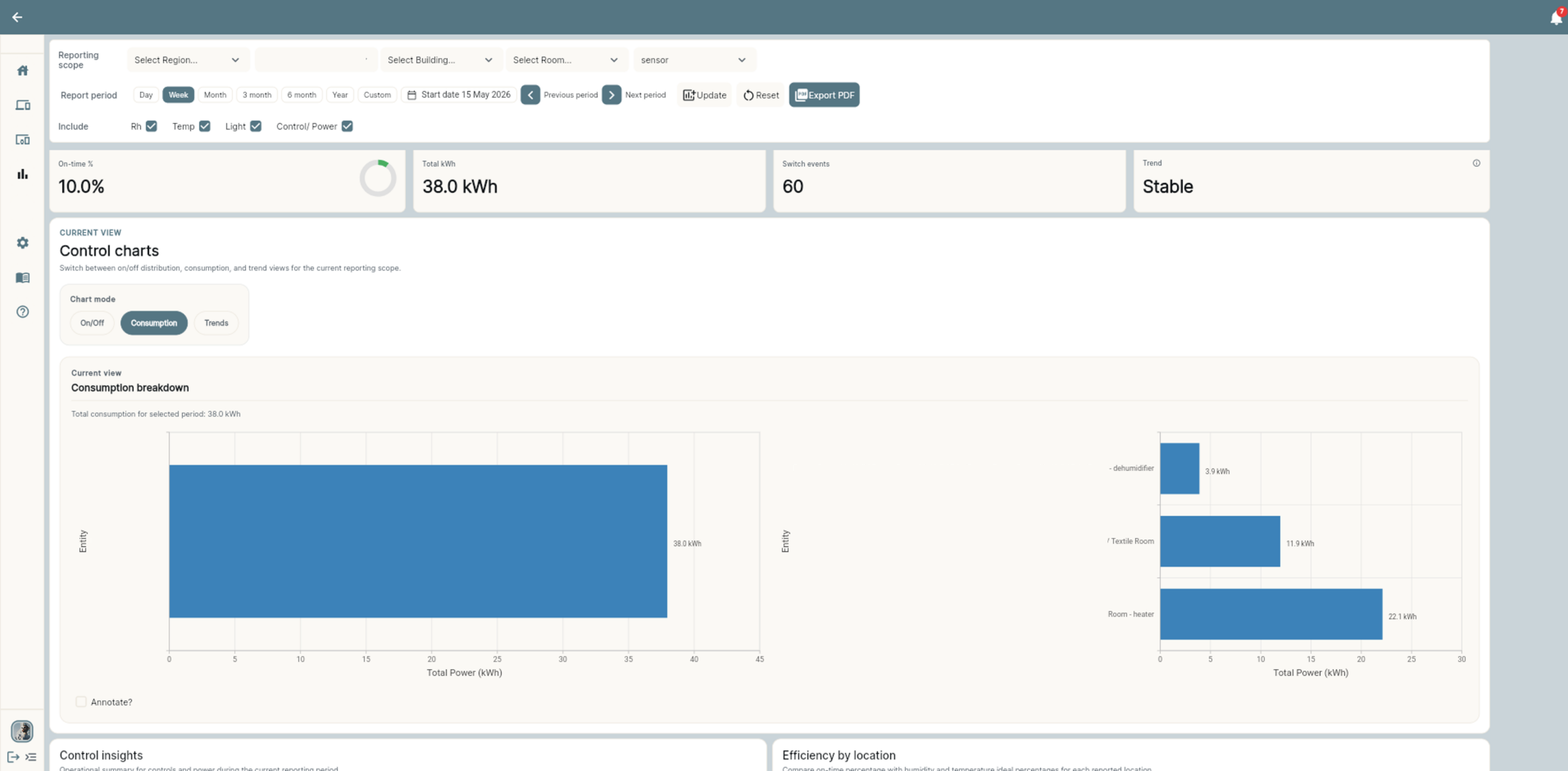Open the Select Room dropdown
This screenshot has width=1568, height=771.
[x=567, y=60]
